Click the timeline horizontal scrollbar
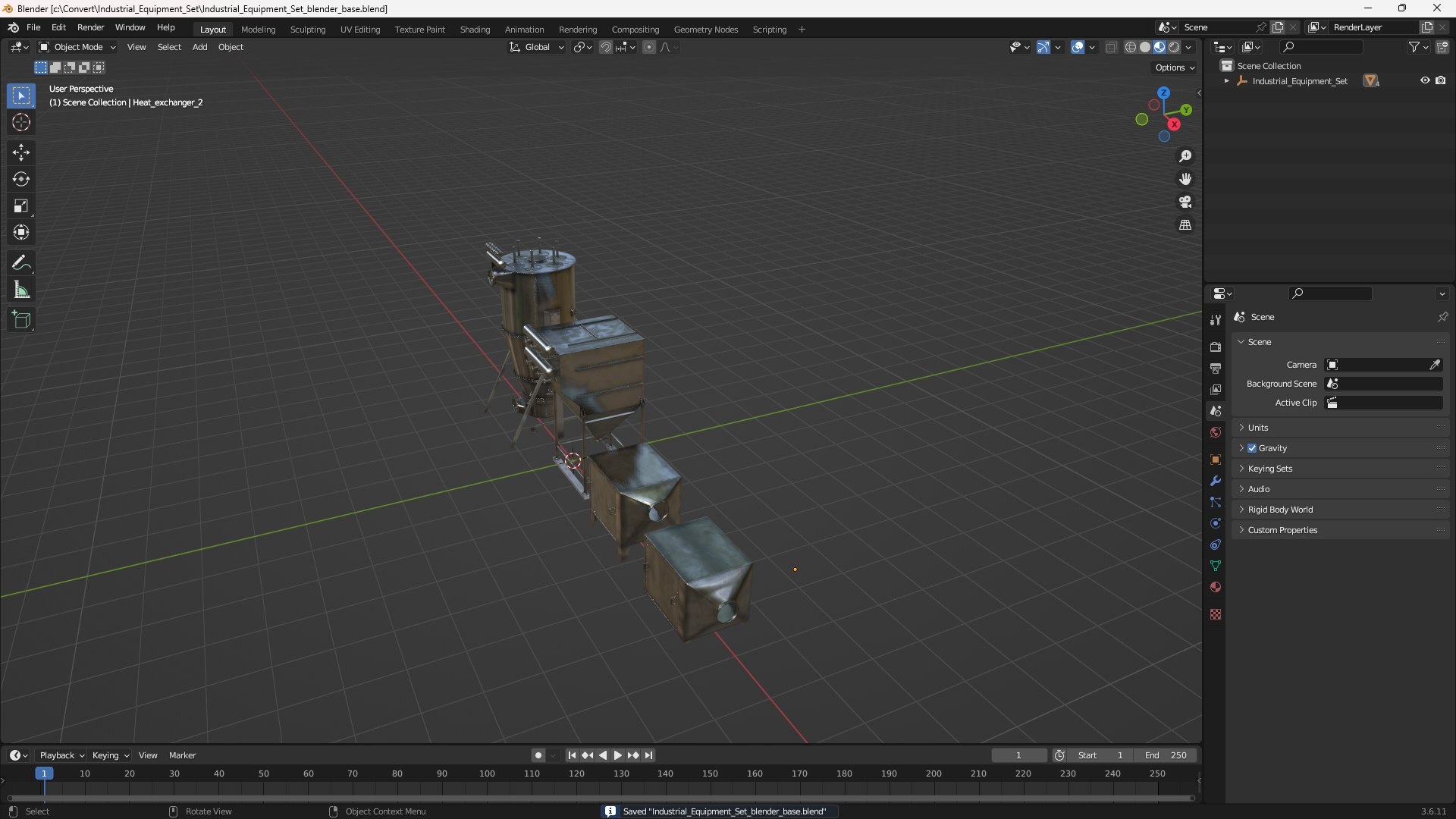 pos(601,798)
